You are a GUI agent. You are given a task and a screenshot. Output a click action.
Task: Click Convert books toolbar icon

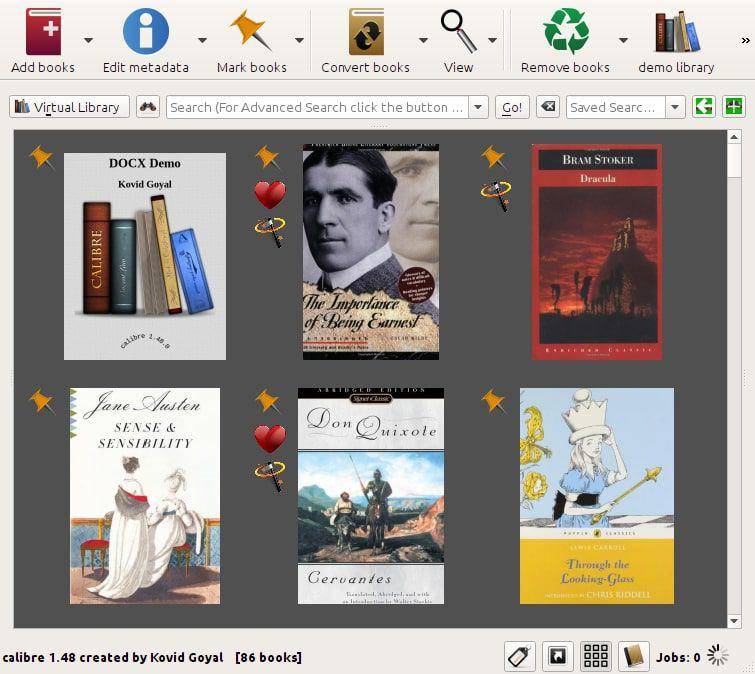tap(366, 32)
